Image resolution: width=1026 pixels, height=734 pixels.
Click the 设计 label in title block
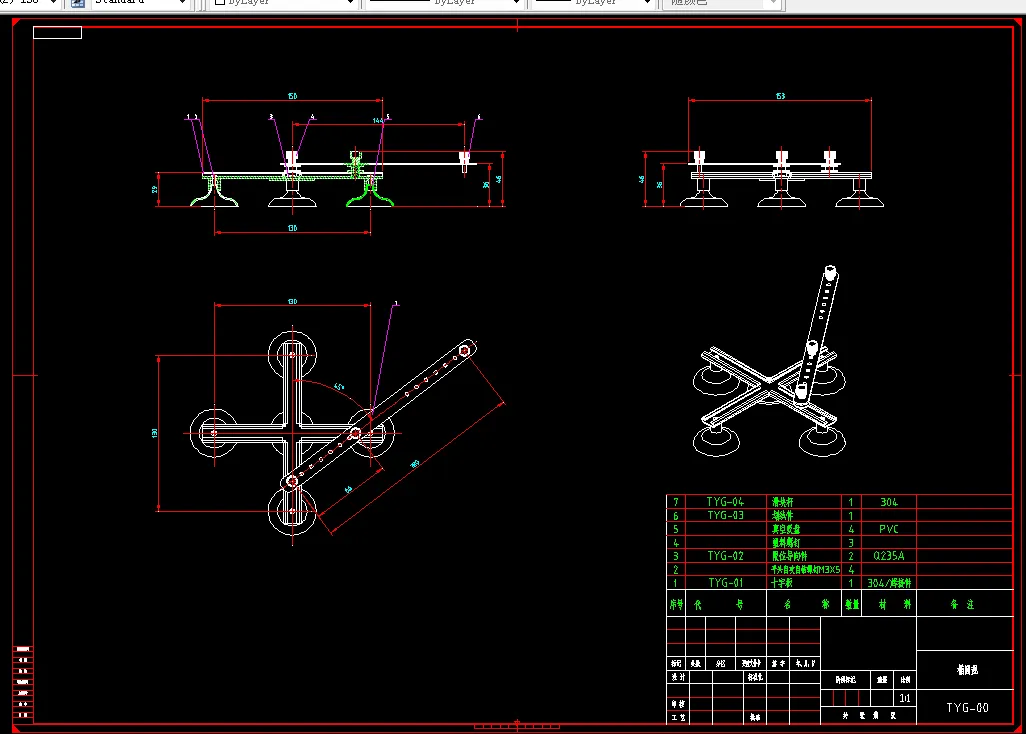tap(677, 677)
